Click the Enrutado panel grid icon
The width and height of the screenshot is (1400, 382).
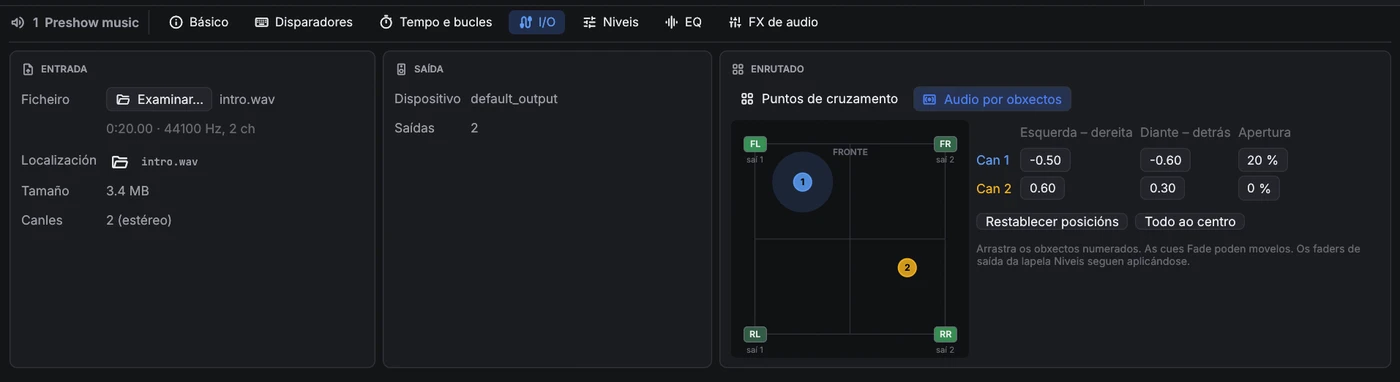coord(738,69)
